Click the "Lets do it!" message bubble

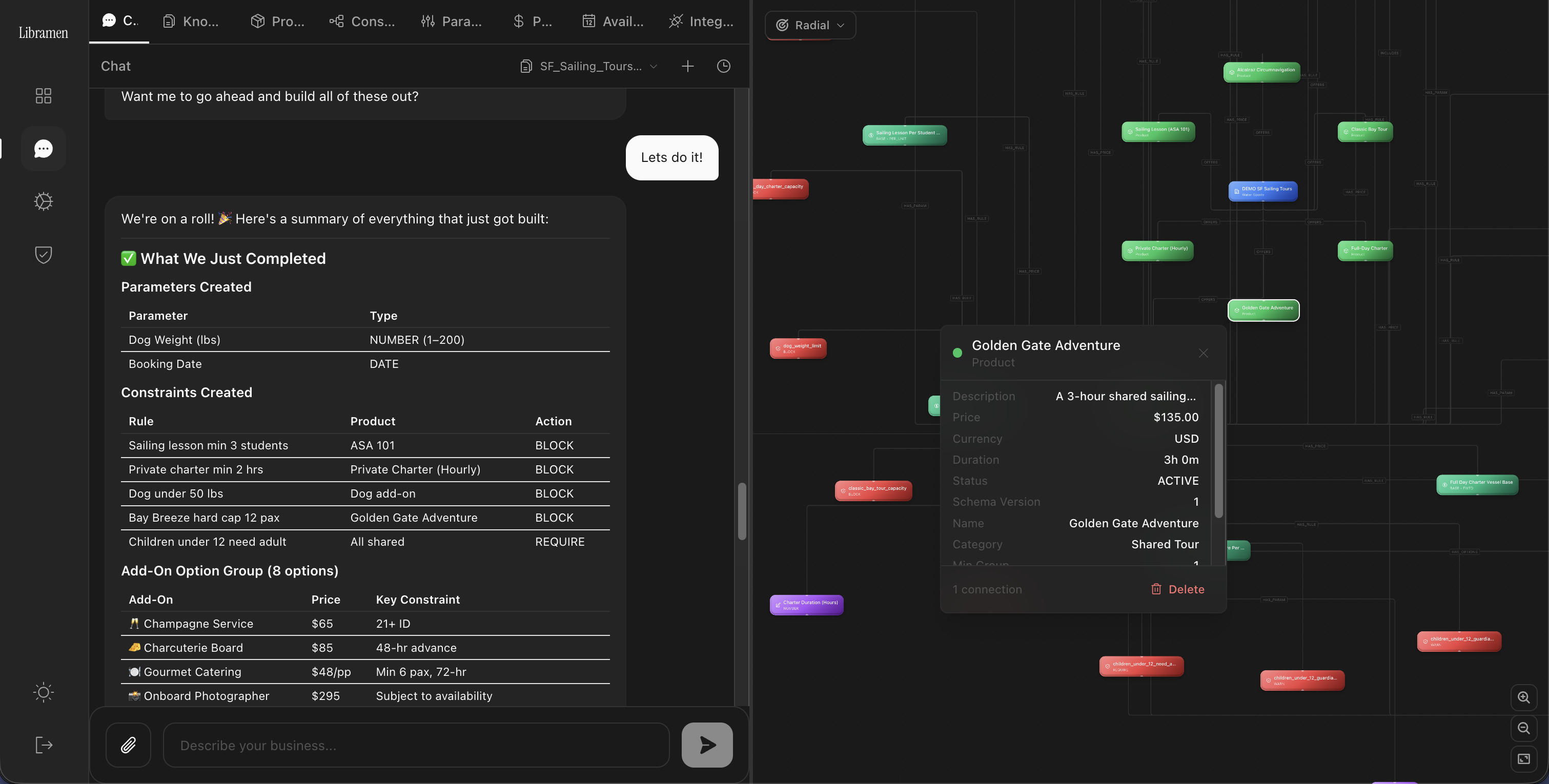pyautogui.click(x=671, y=157)
